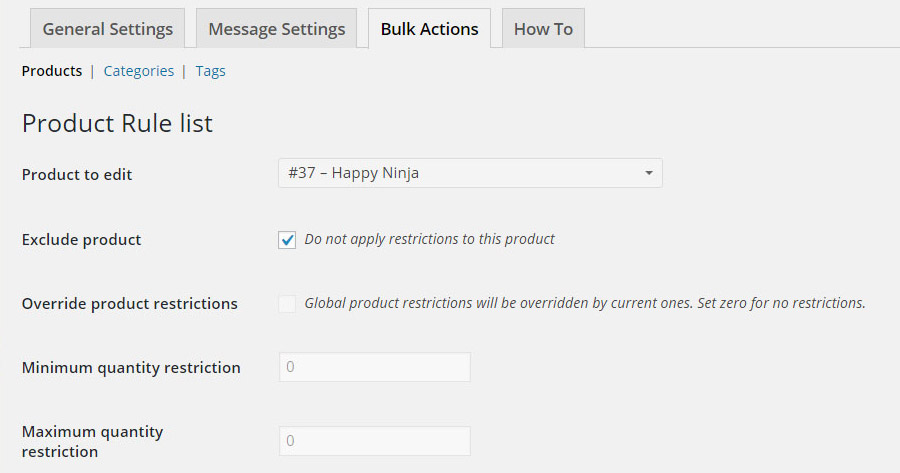Click the Minimum quantity restriction input field

374,367
